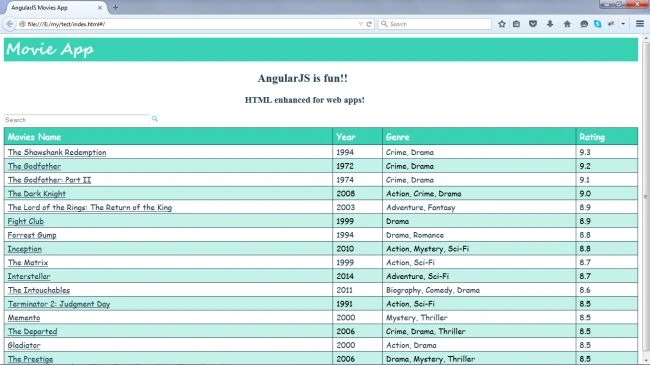Click the magnifier icon beside movie search
The image size is (650, 365).
pos(155,119)
